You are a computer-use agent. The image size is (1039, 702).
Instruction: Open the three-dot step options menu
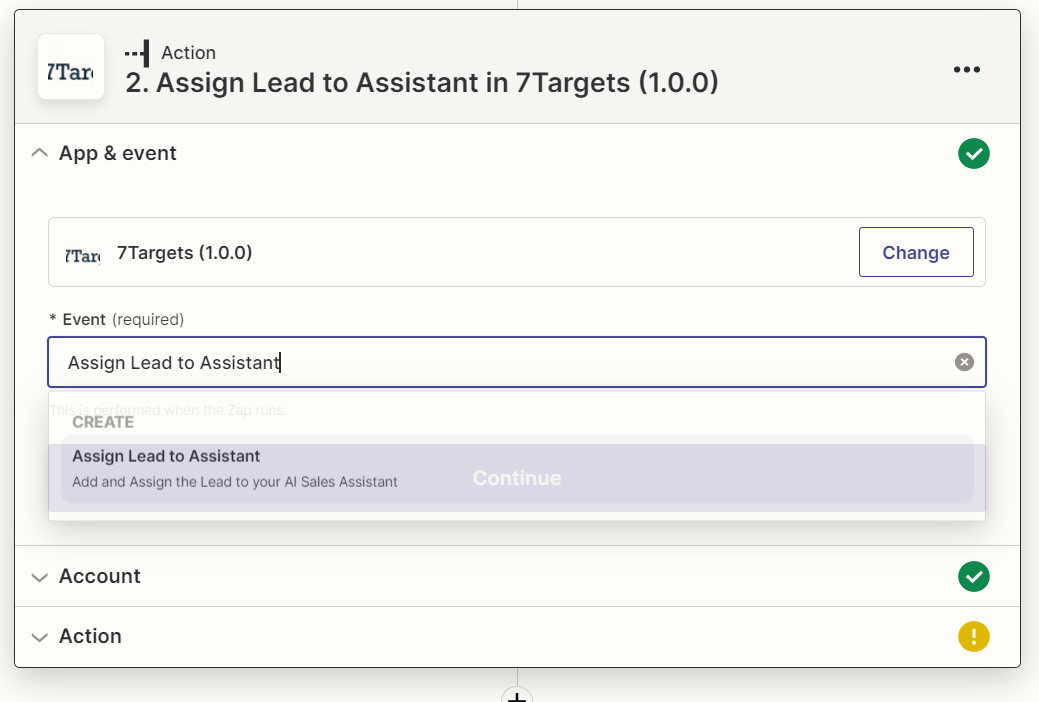click(x=967, y=69)
